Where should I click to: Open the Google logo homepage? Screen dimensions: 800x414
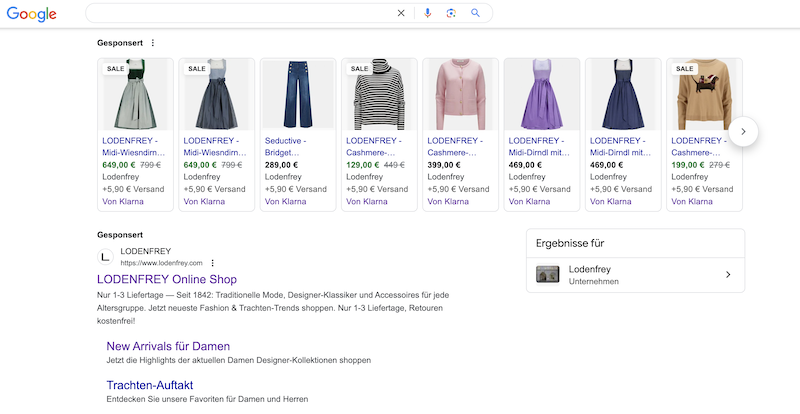click(x=31, y=14)
